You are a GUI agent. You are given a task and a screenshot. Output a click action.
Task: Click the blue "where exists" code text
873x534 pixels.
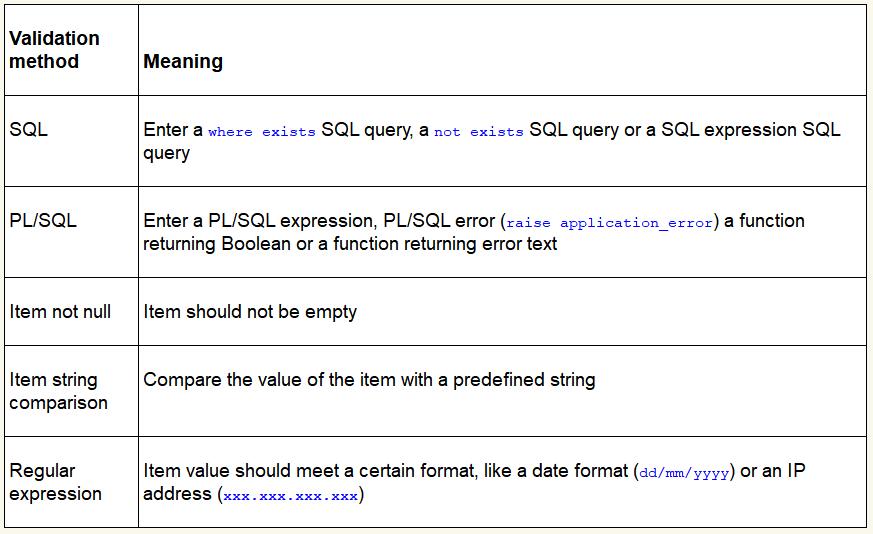click(x=262, y=132)
